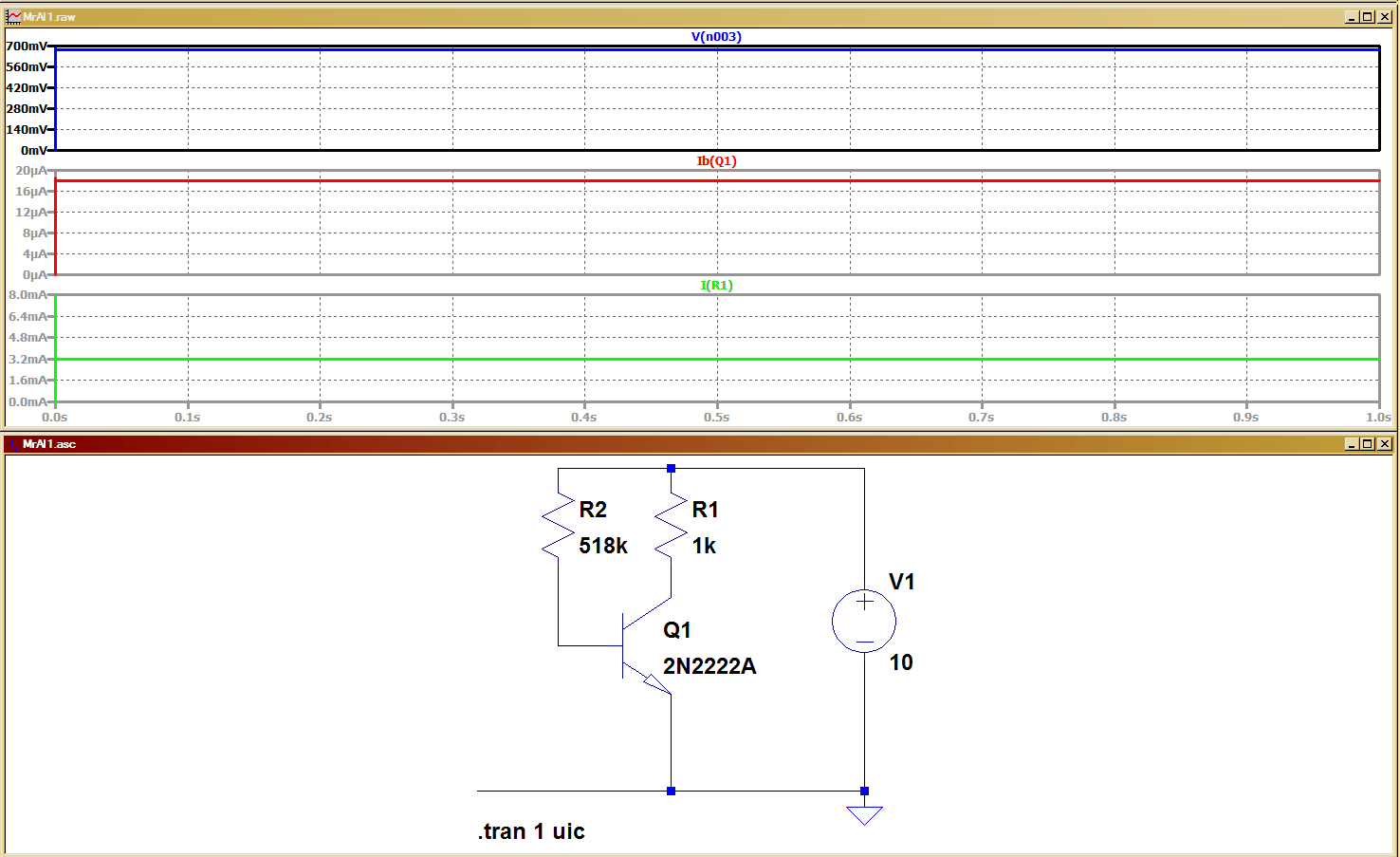Click the 8.0mA axis label
This screenshot has width=1400, height=857.
(x=28, y=294)
